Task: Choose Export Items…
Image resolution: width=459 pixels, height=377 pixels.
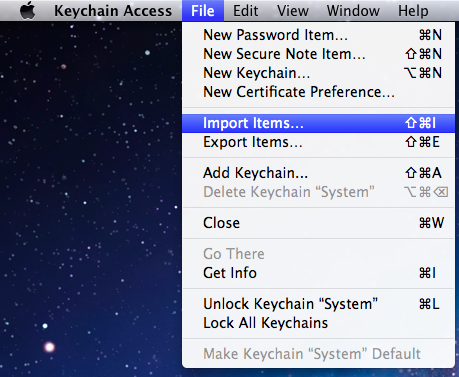Action: 318,142
